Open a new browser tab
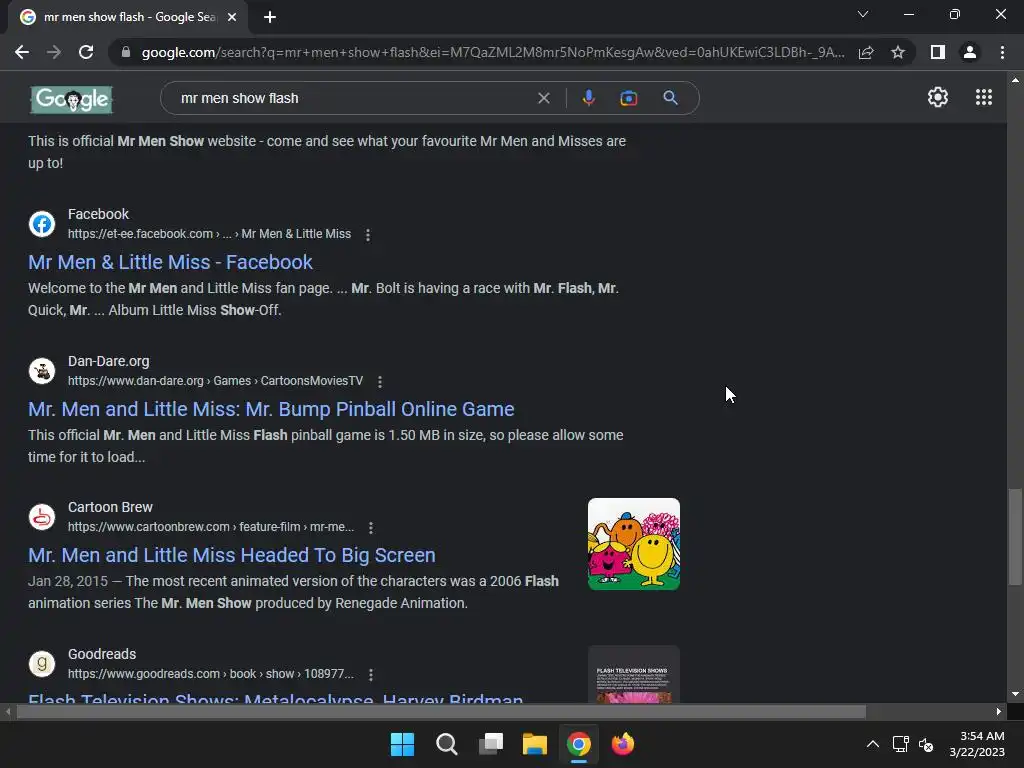Screen dimensions: 1024x768 coord(270,17)
